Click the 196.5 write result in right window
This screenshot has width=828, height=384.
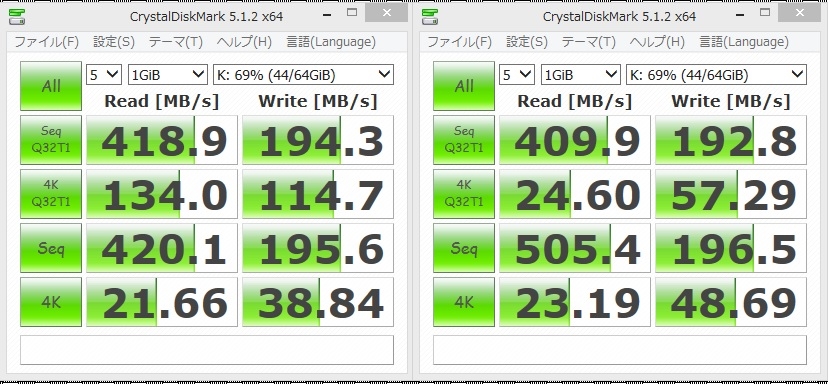(731, 248)
